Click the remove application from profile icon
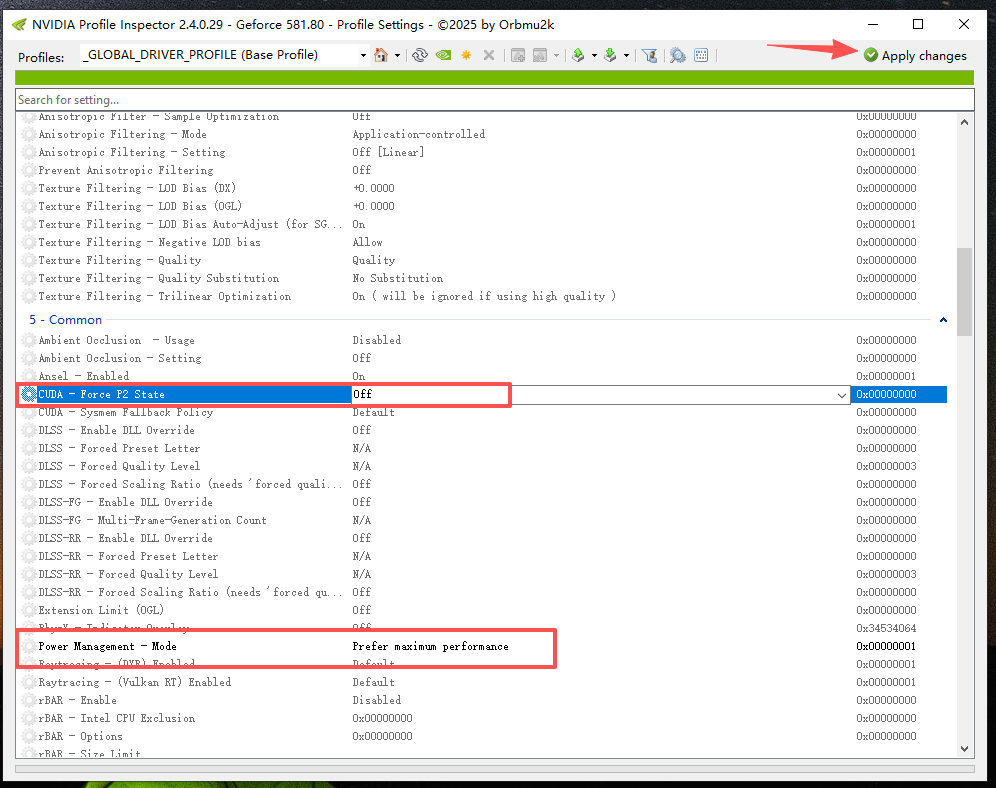This screenshot has width=996, height=788. click(x=540, y=55)
